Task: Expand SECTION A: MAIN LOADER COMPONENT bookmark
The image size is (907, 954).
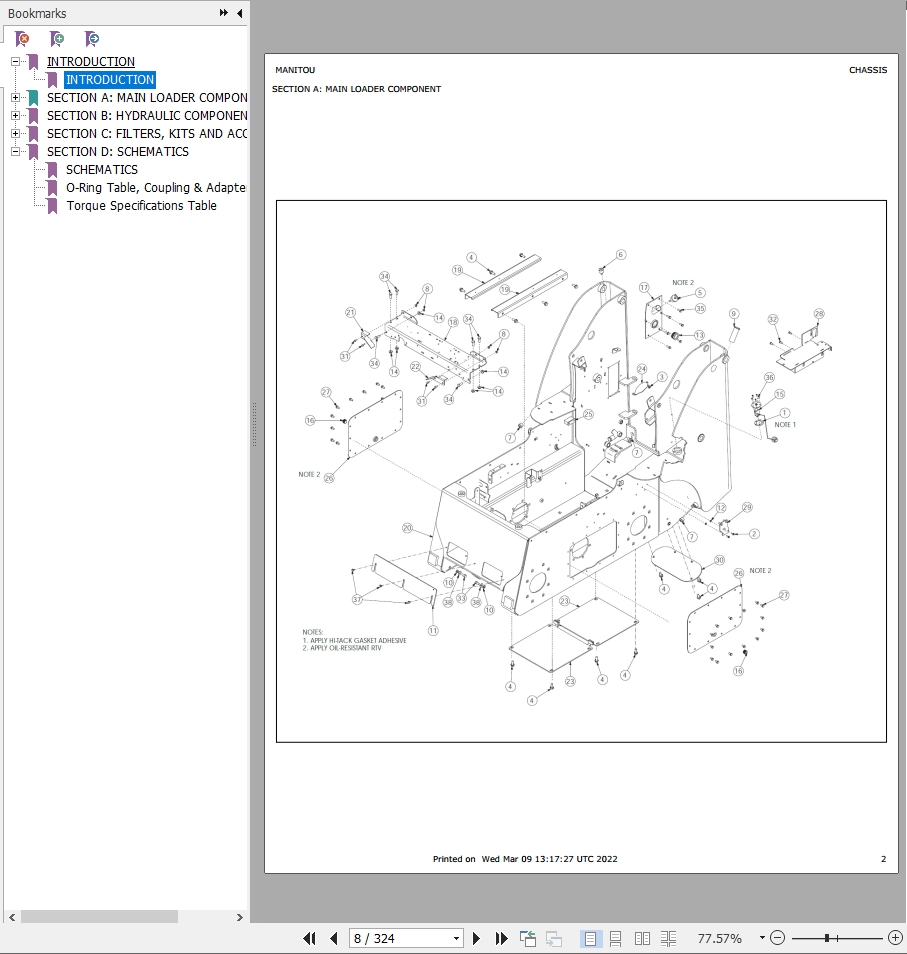Action: [x=15, y=98]
